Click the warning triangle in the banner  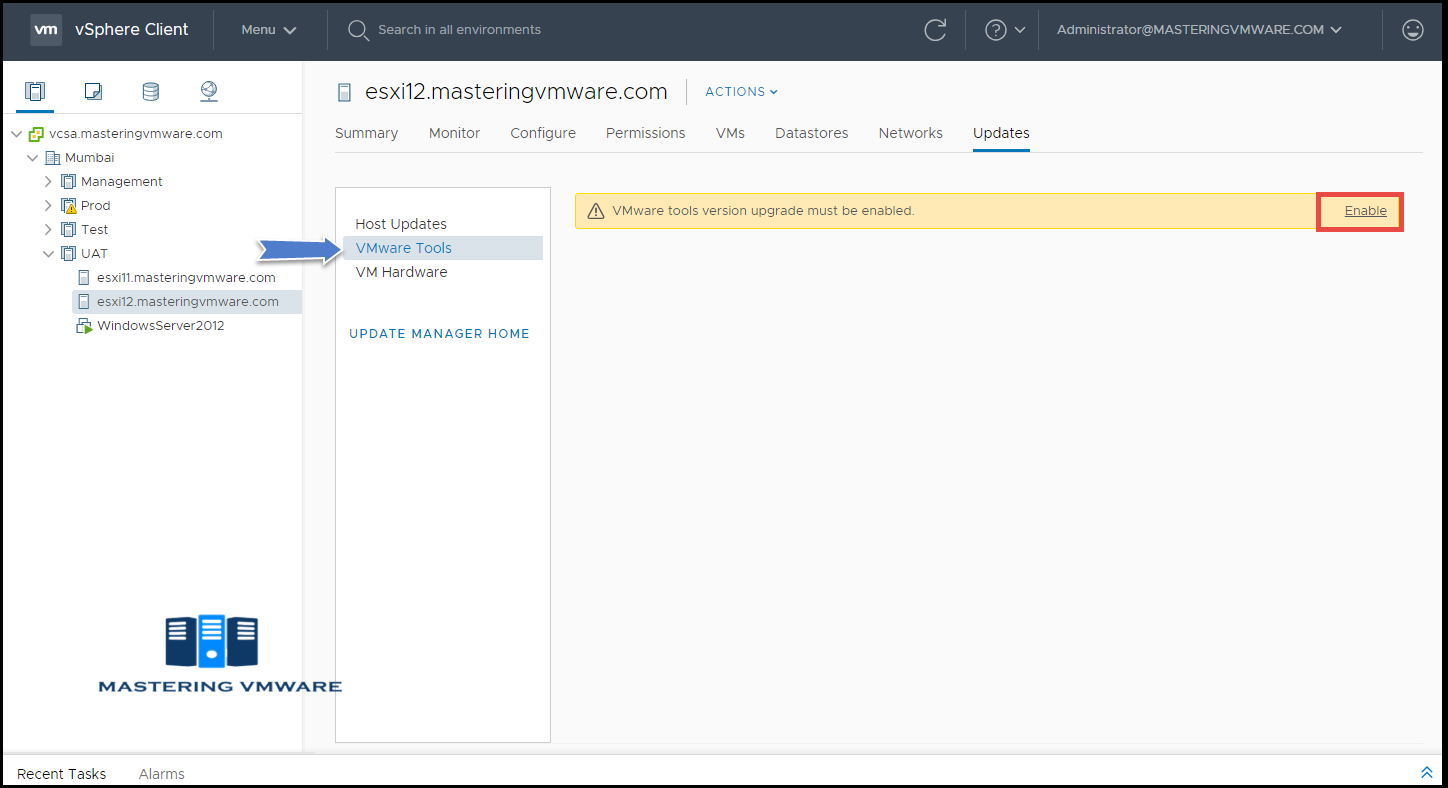pyautogui.click(x=596, y=211)
